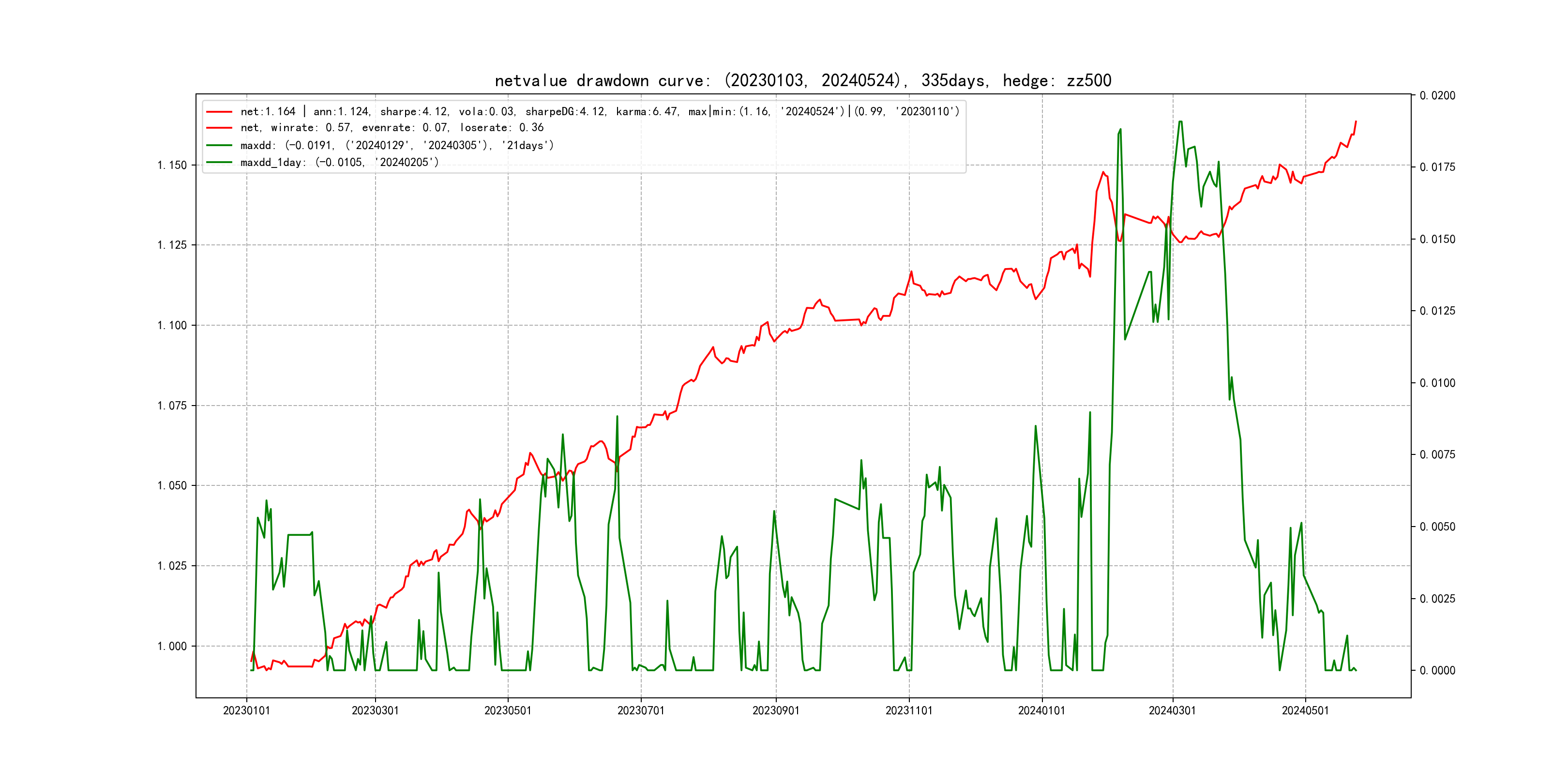Select the winrate legend entry text
Screen dimensions: 1568x784
pyautogui.click(x=392, y=128)
